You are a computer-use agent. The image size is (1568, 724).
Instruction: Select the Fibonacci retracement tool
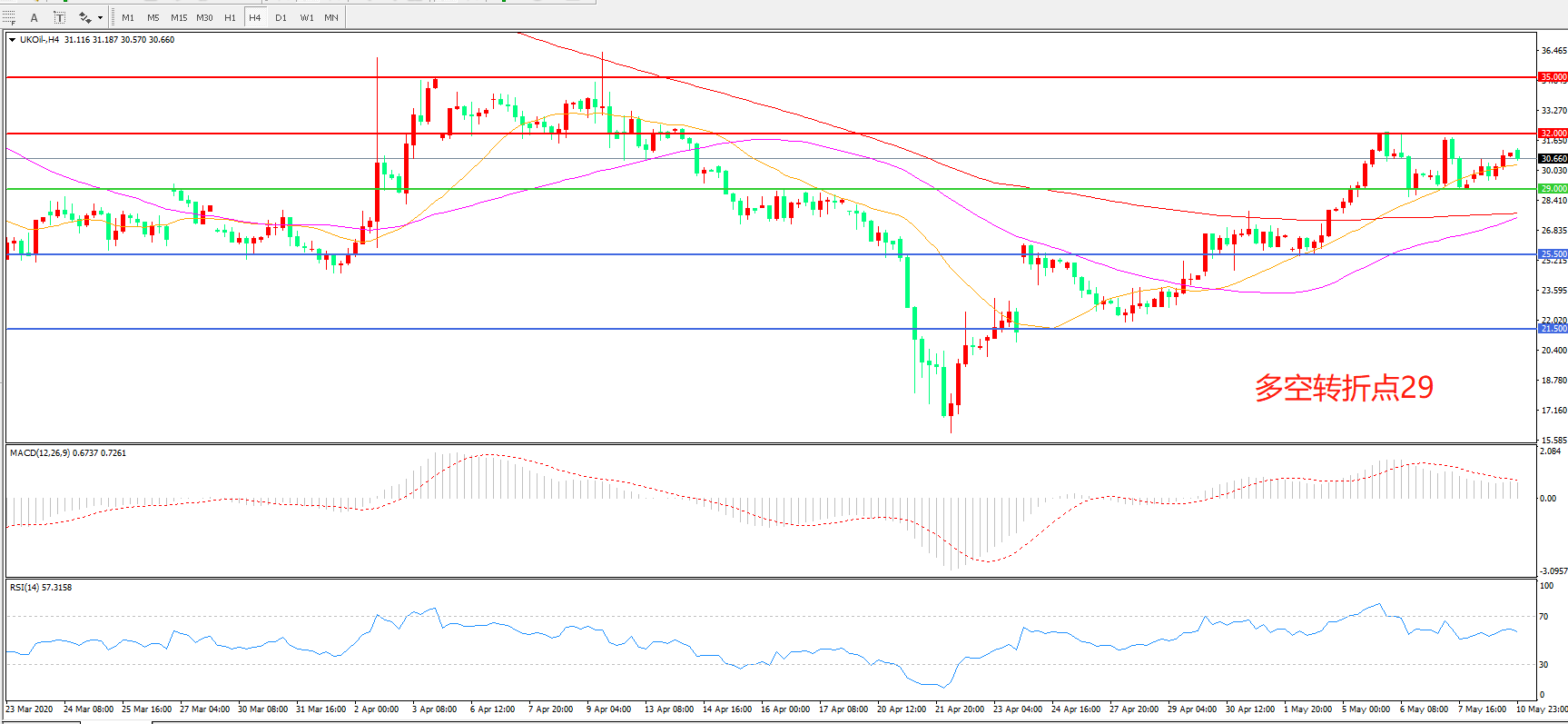pos(9,17)
